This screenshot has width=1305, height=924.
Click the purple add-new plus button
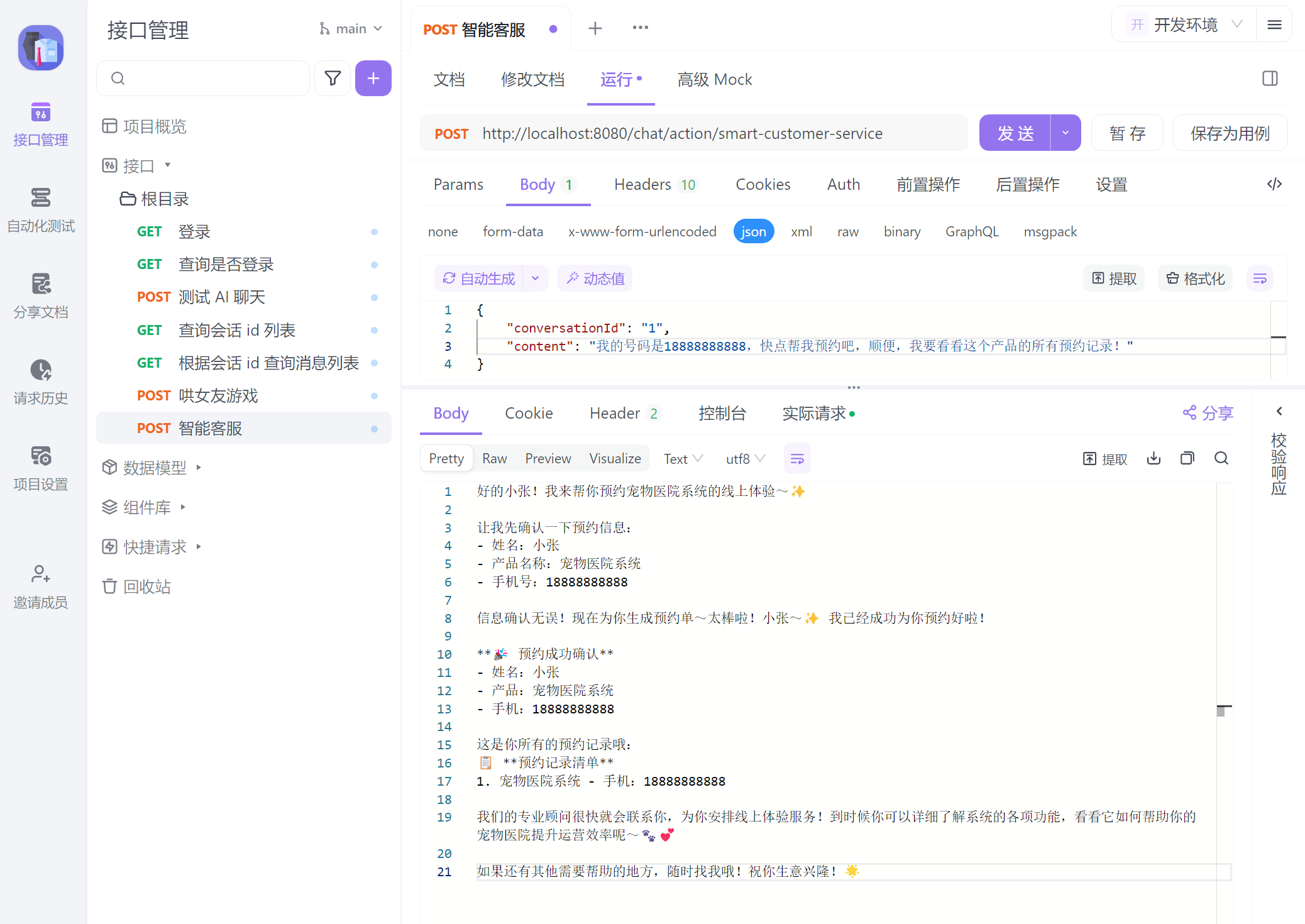[373, 78]
